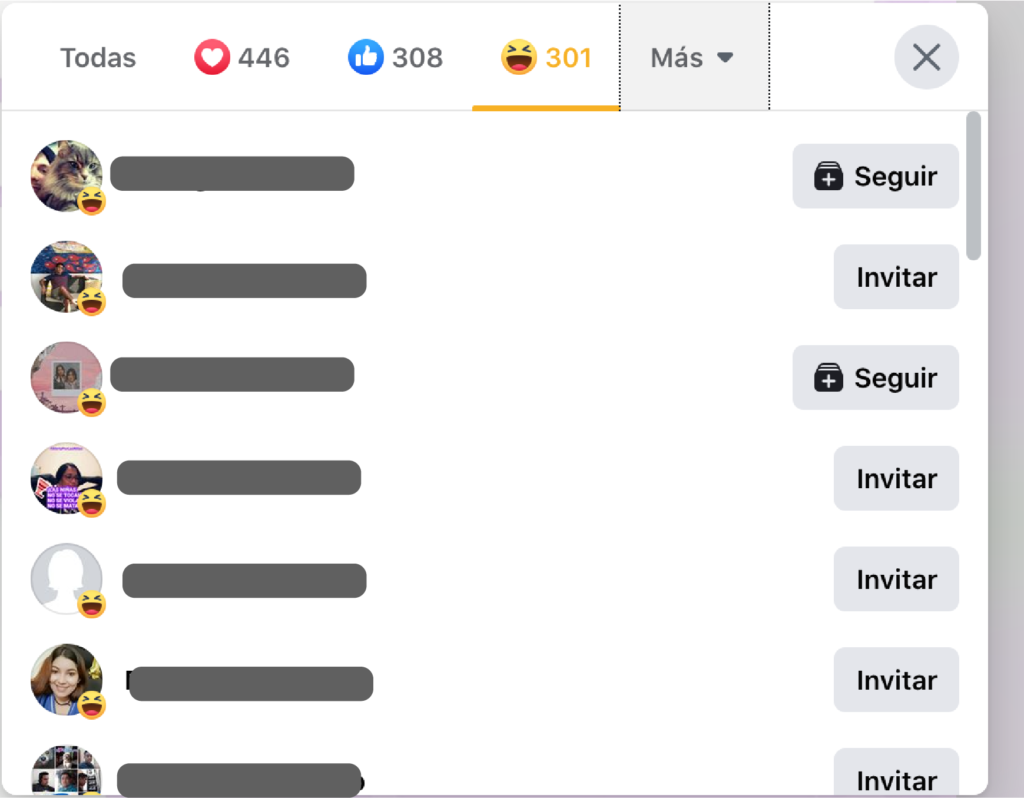1024x798 pixels.
Task: Open the blank silhouette profile picture
Action: tap(66, 579)
